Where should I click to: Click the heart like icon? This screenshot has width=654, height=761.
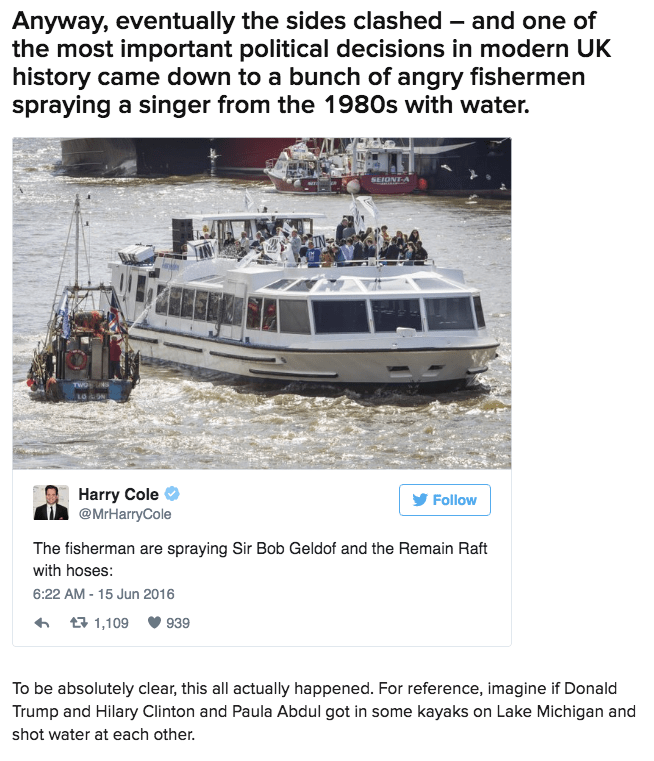pos(154,622)
